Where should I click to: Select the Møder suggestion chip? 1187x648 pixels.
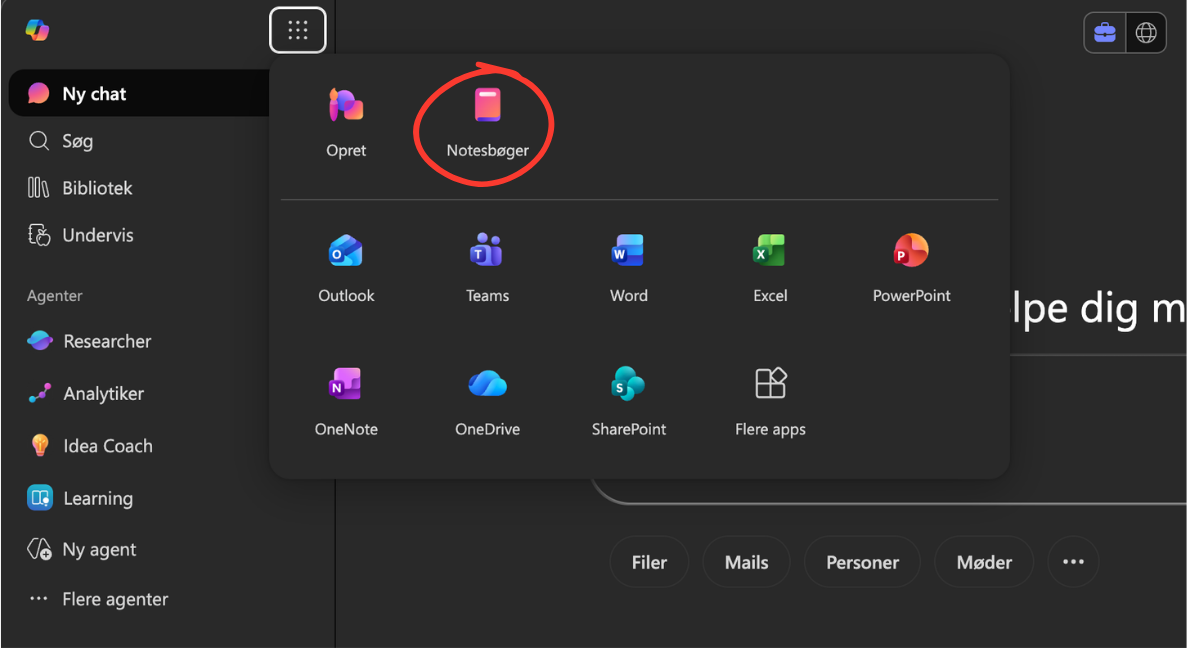click(x=984, y=562)
